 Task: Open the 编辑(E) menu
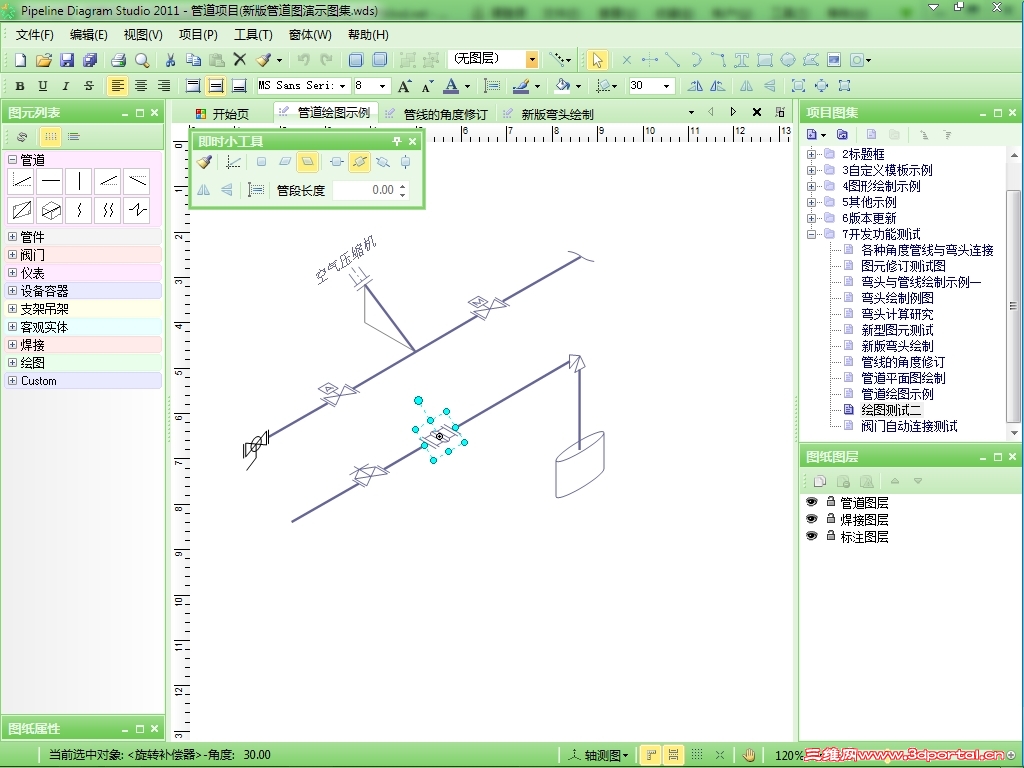[89, 35]
